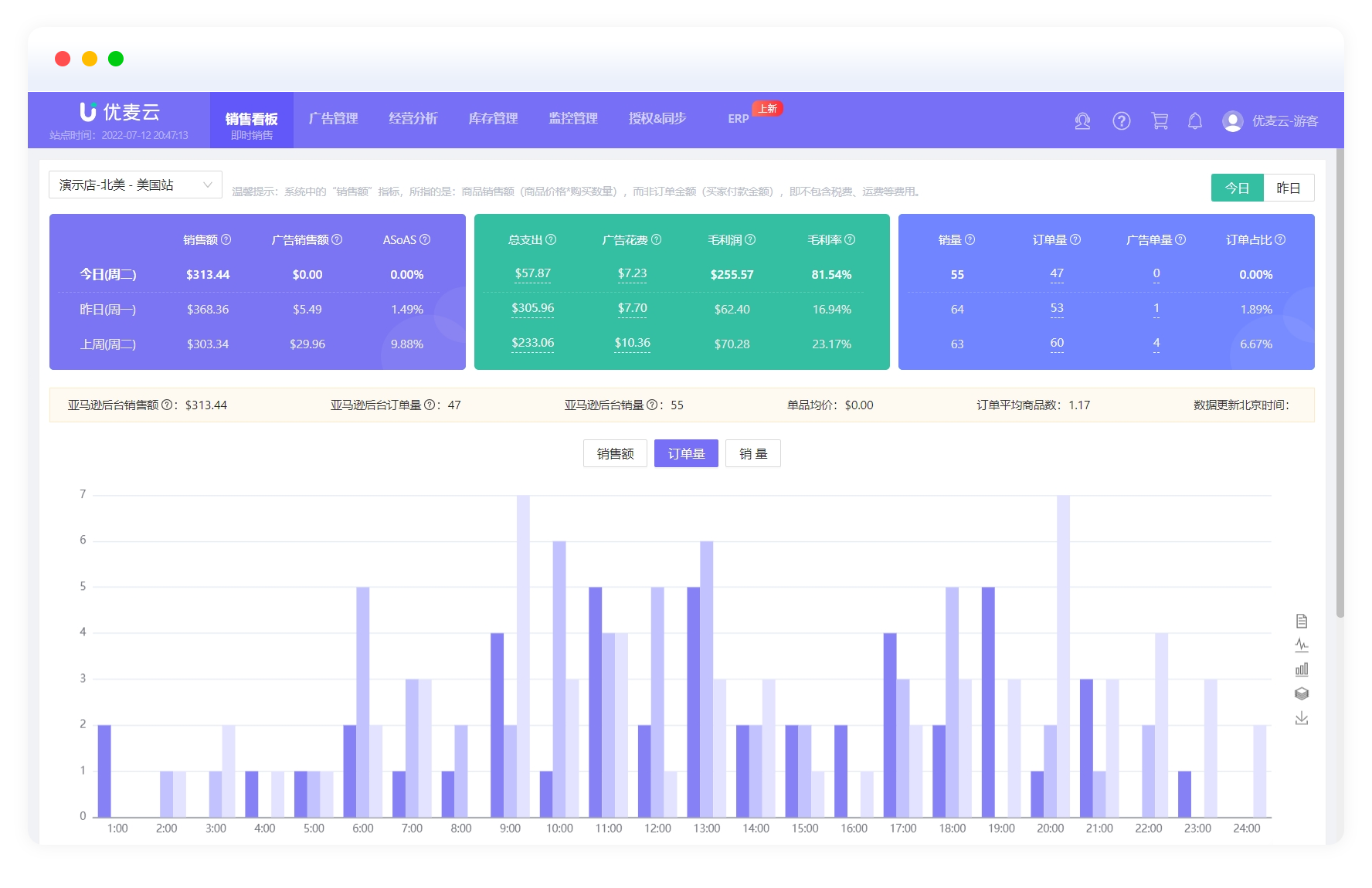Viewport: 1372px width, 888px height.
Task: Click help icon next to 毛利率
Action: [850, 240]
